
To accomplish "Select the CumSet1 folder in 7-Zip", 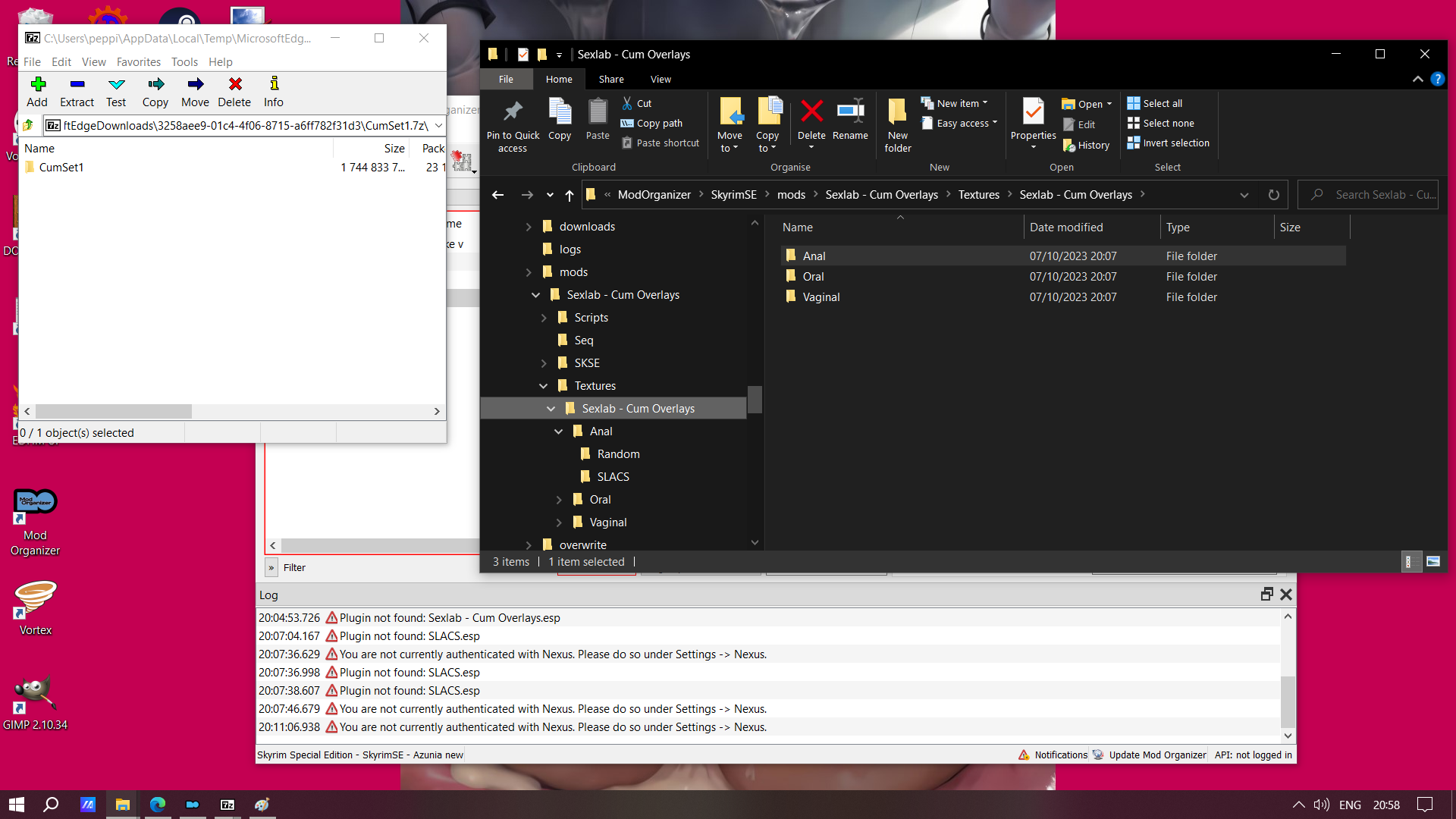I will (x=61, y=168).
